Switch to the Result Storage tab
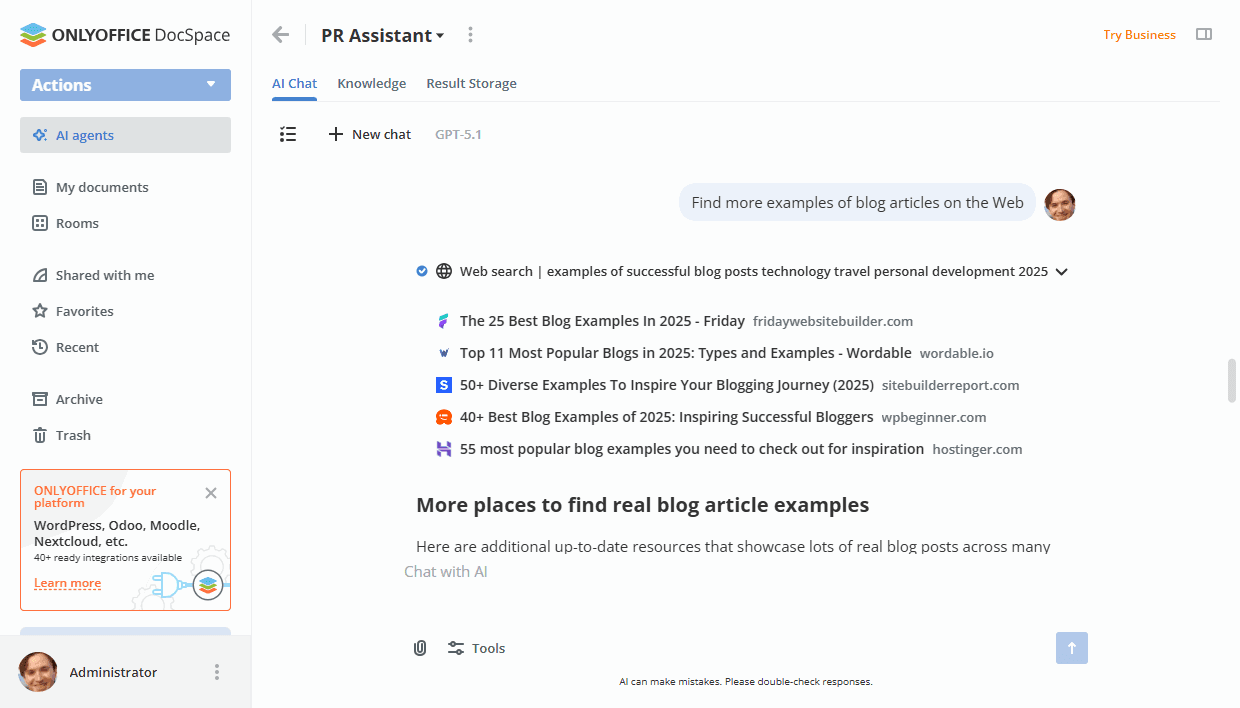 [471, 83]
